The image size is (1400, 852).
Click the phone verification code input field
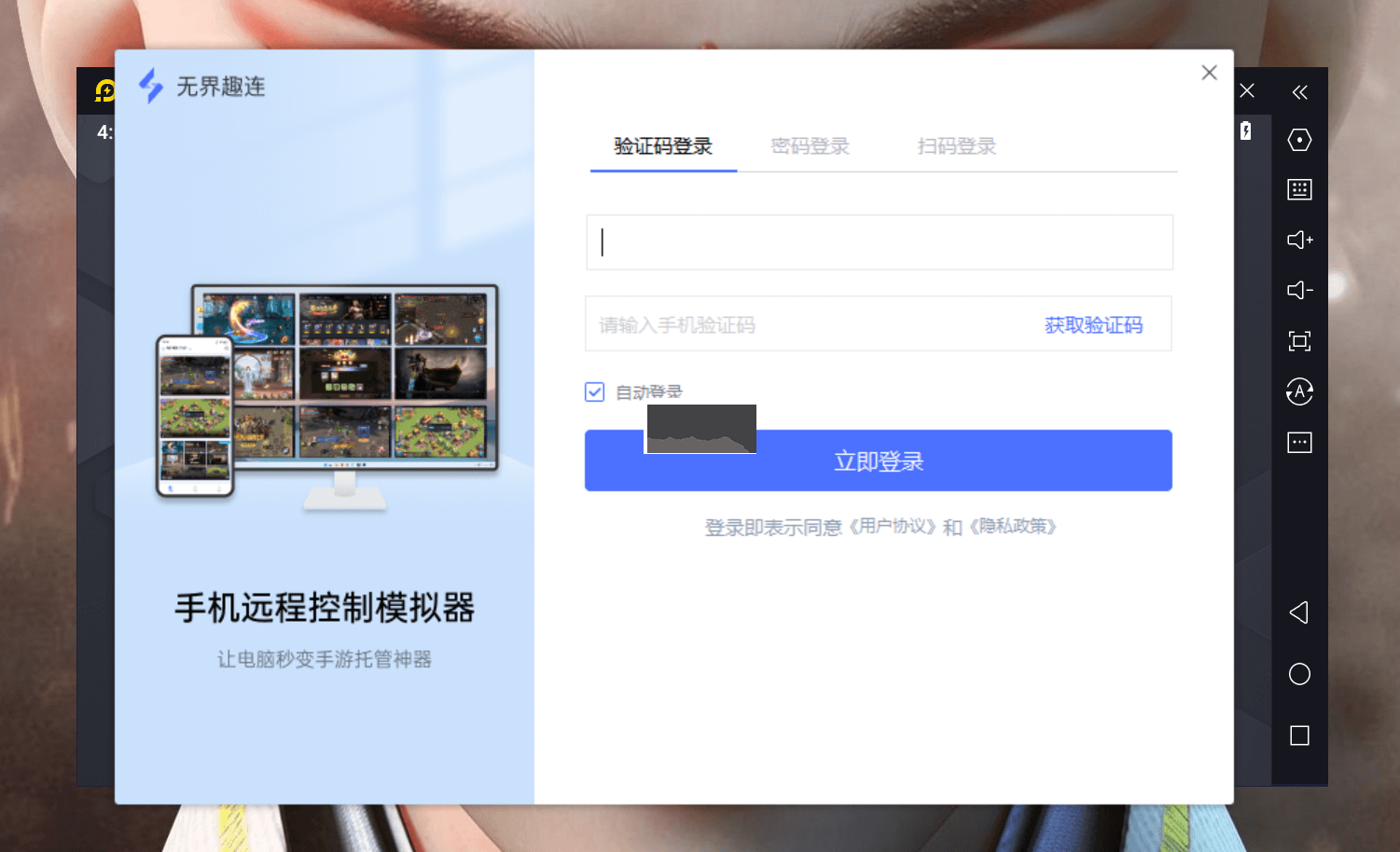pyautogui.click(x=793, y=323)
